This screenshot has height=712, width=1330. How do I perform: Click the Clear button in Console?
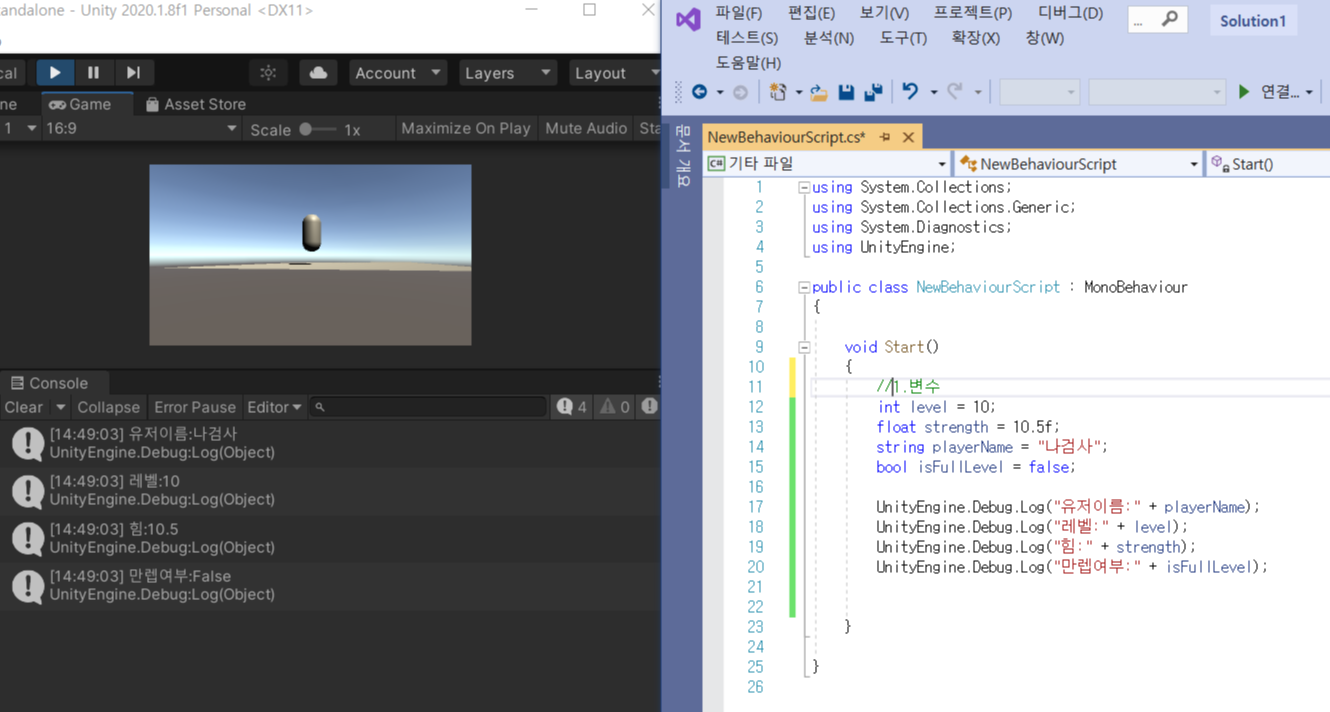pyautogui.click(x=24, y=407)
